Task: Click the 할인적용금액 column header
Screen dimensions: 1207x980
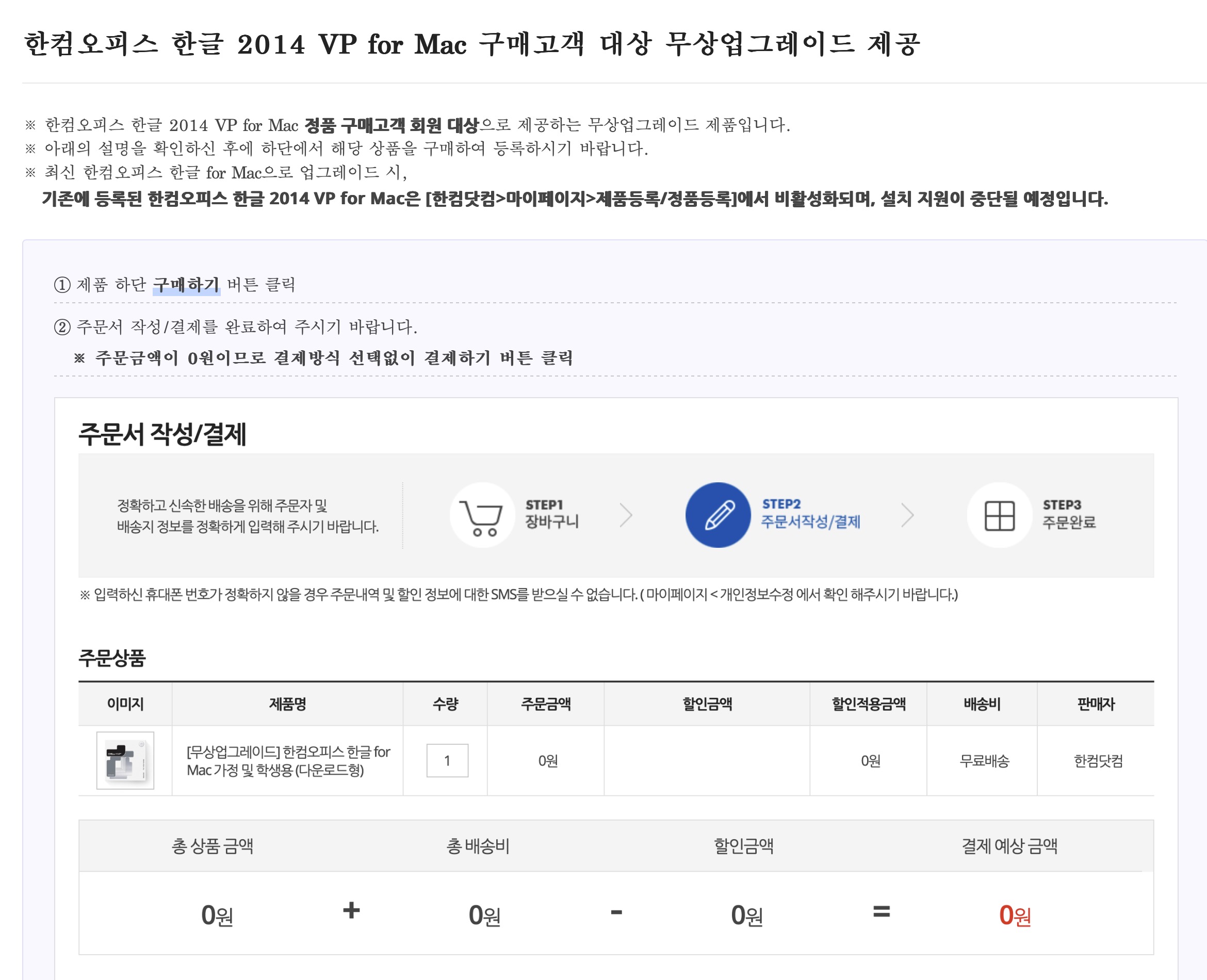Action: point(868,704)
